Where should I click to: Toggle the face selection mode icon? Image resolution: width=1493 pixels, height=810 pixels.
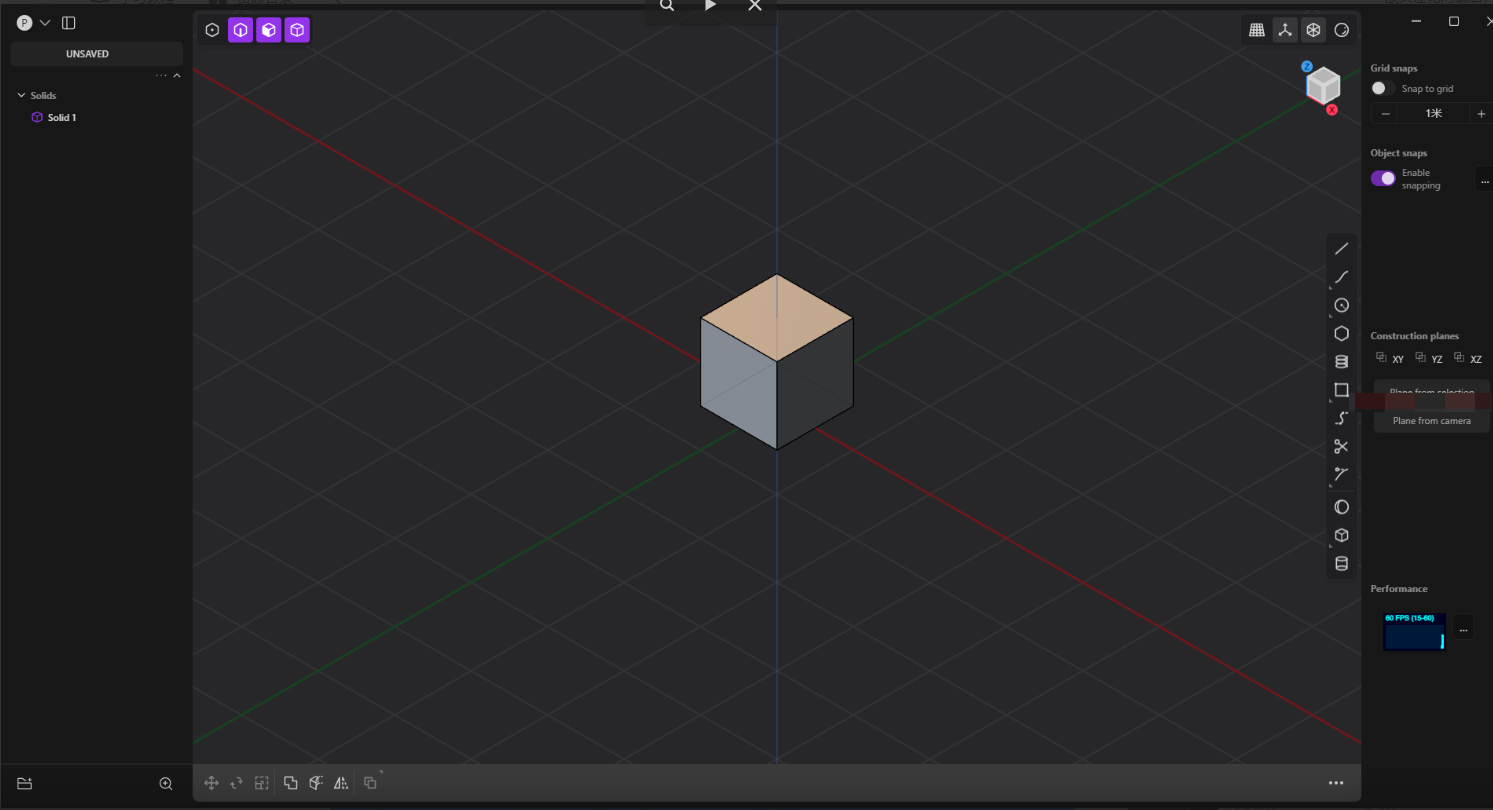pos(268,30)
